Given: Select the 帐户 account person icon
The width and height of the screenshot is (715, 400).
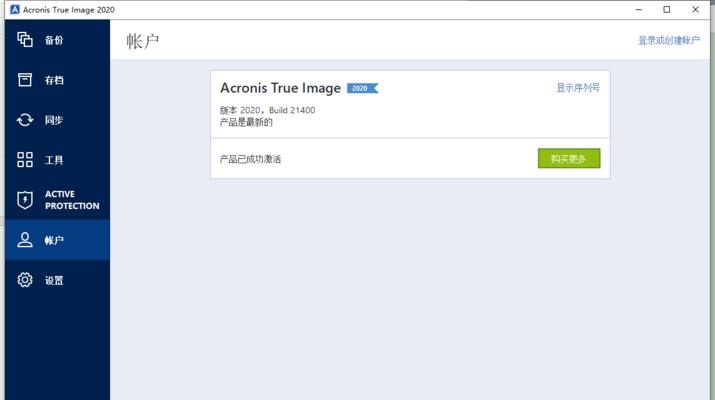Looking at the screenshot, I should click(x=25, y=240).
